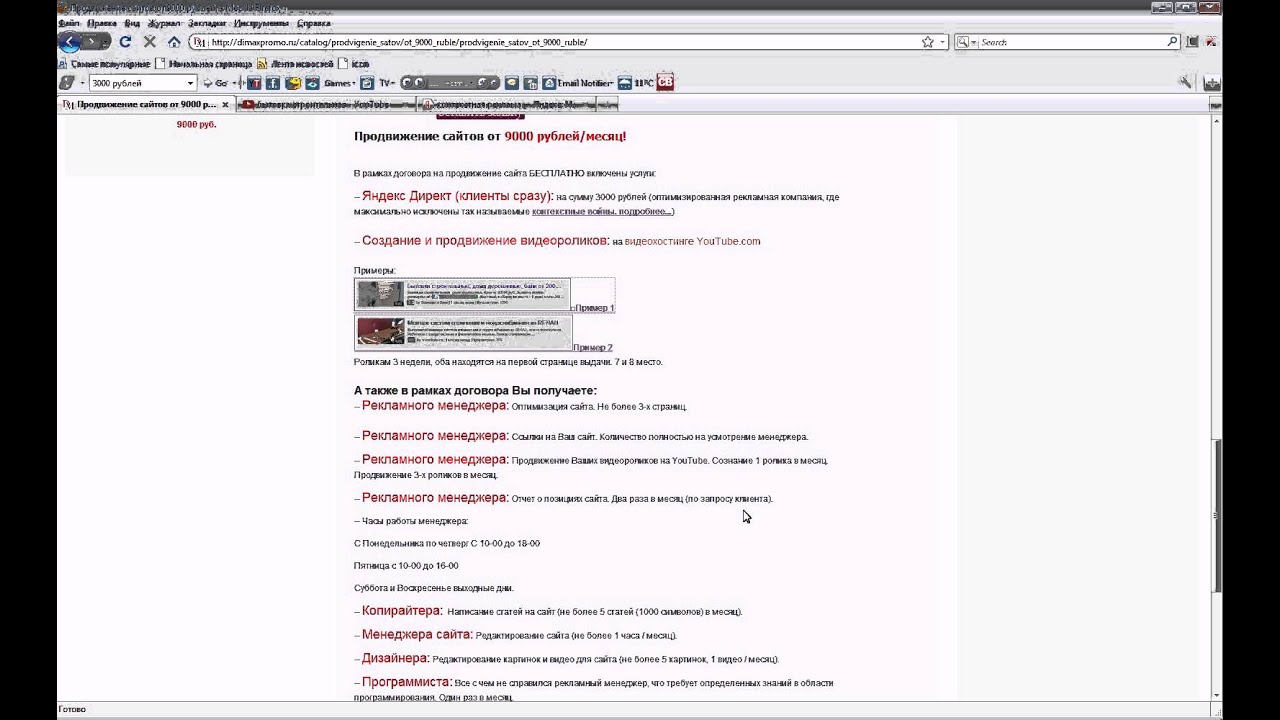Open the 'Правка' menu

point(102,23)
